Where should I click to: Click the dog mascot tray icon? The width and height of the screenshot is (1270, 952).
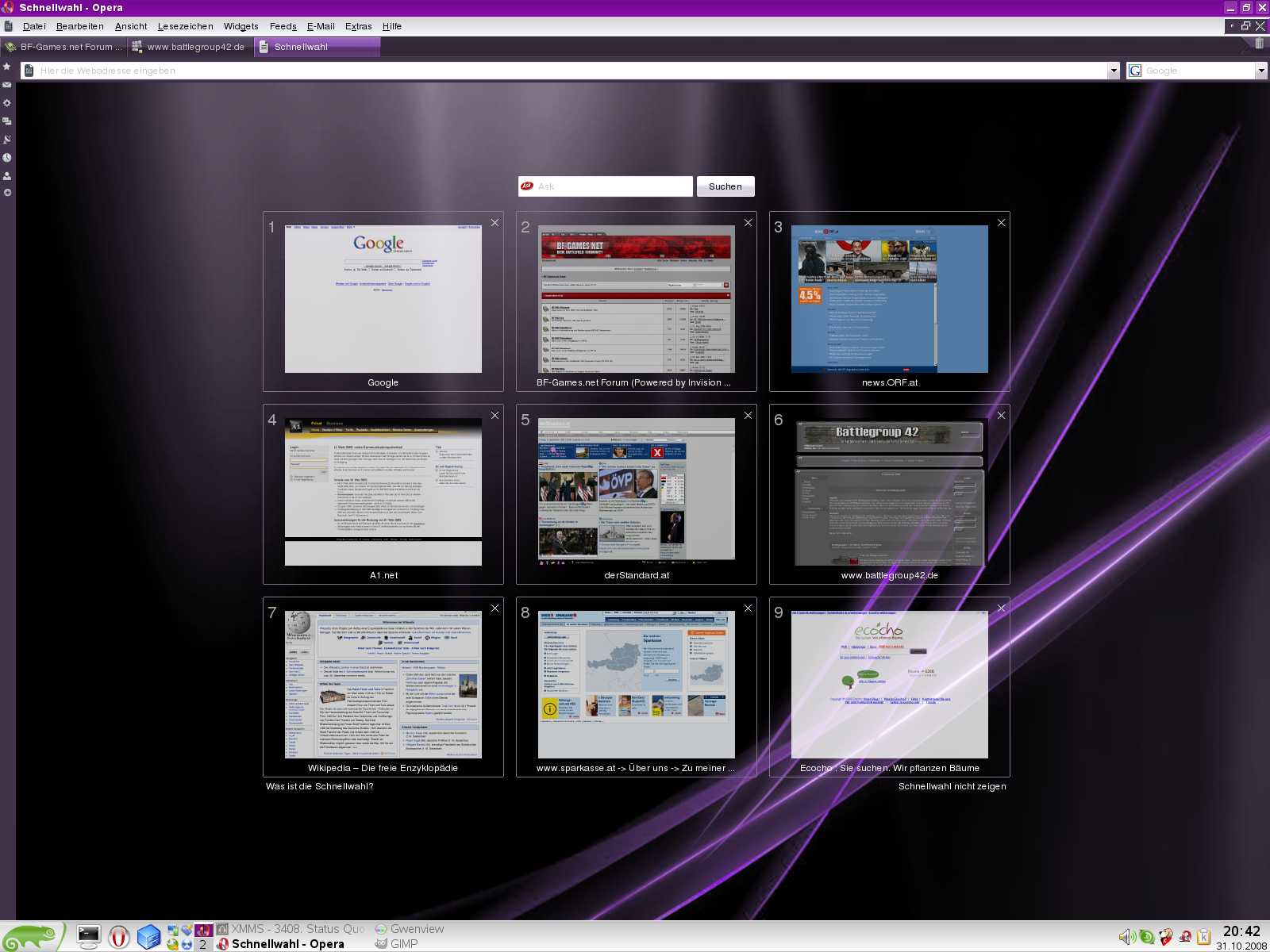point(1166,937)
